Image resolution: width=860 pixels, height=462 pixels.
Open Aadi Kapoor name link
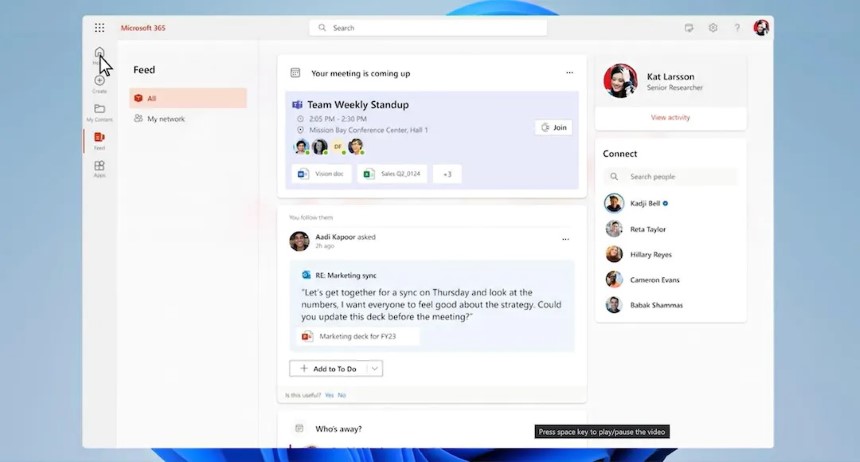pos(335,237)
